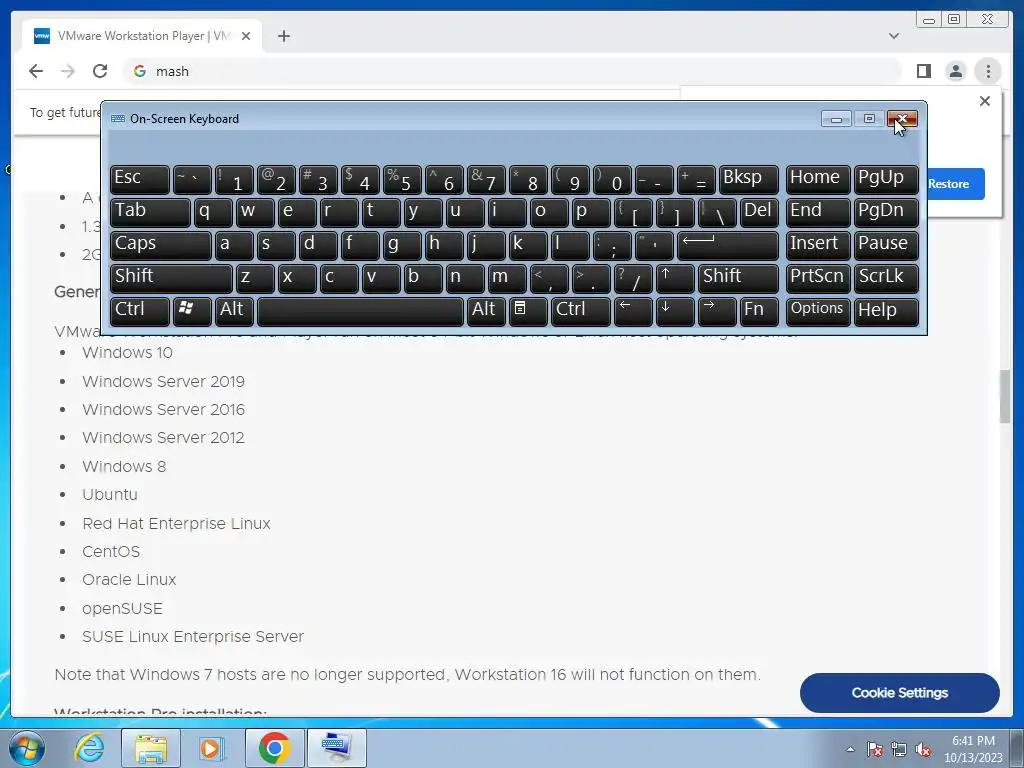Toggle the right Alt key
The image size is (1024, 768).
486,311
